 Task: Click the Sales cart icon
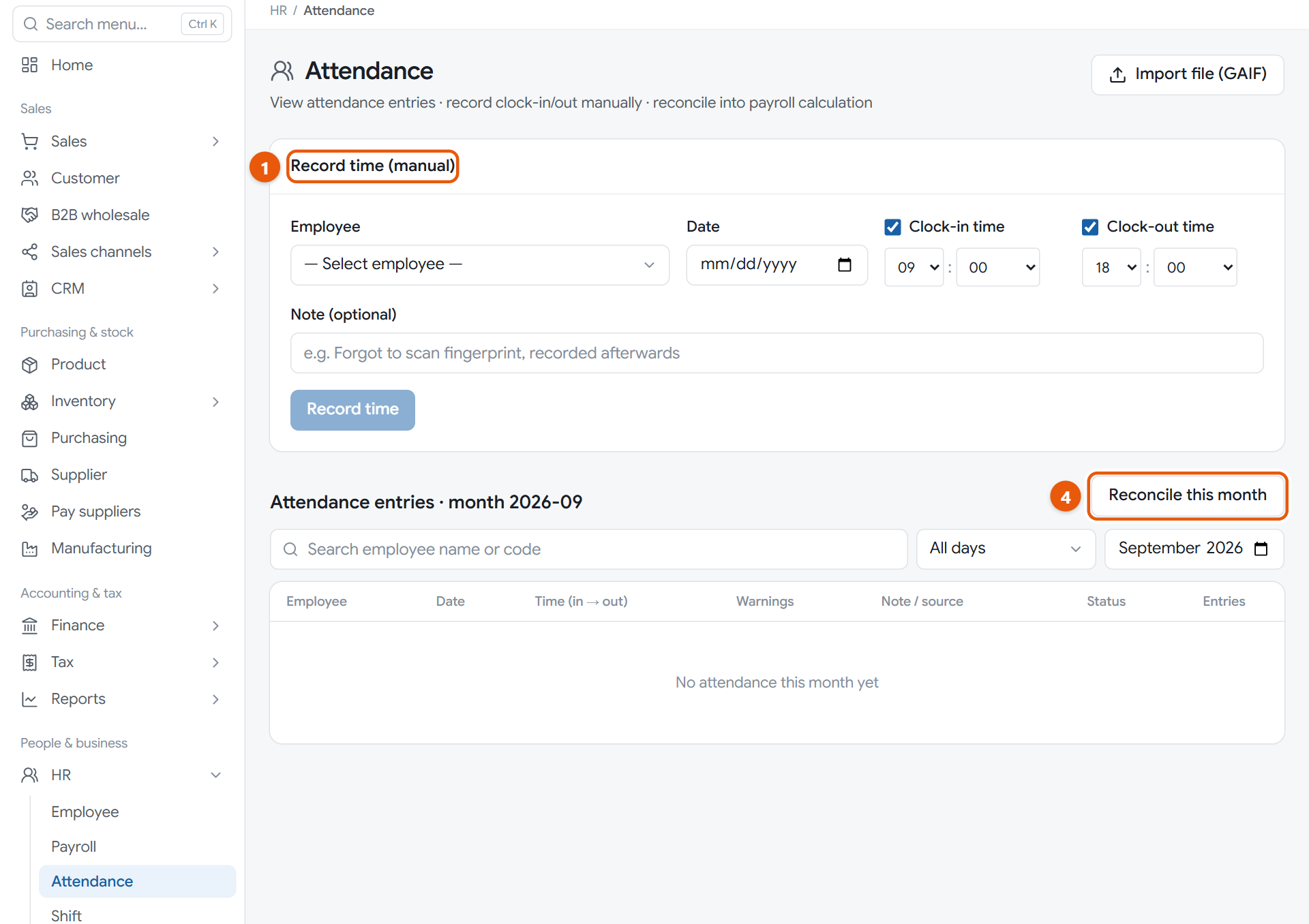point(29,141)
